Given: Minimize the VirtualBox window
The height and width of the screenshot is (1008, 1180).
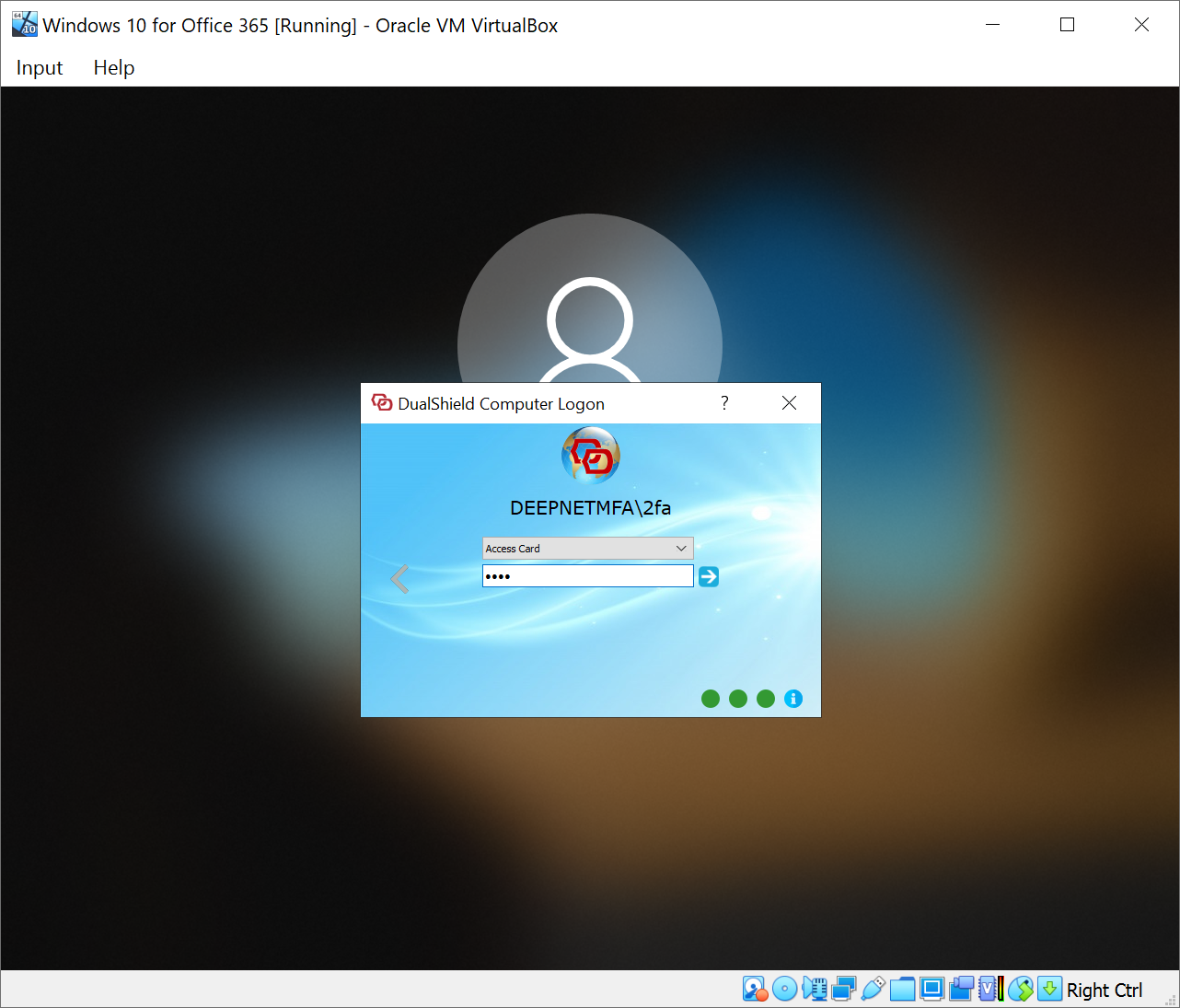Looking at the screenshot, I should (992, 25).
